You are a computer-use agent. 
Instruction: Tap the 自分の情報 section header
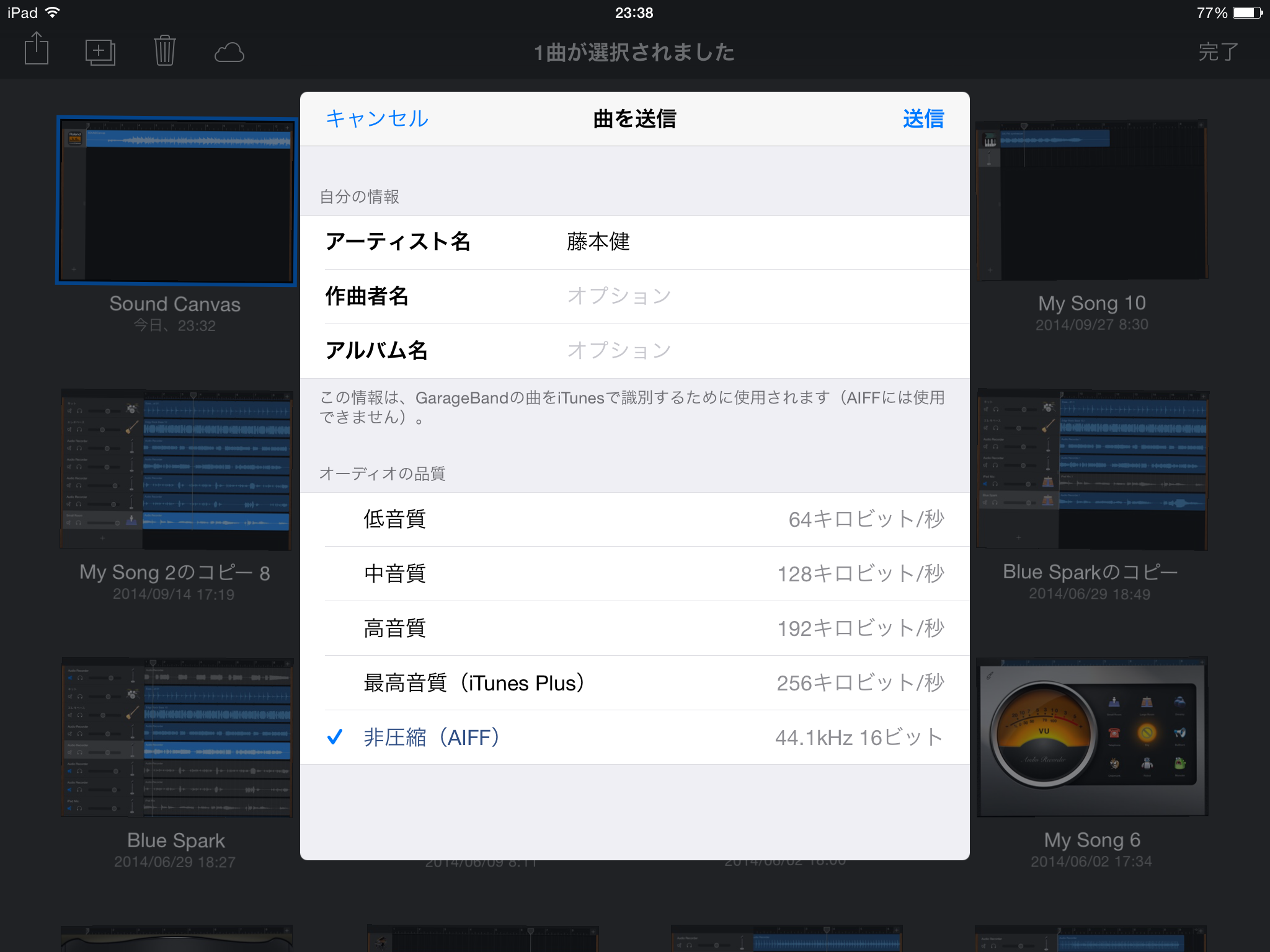[x=360, y=197]
